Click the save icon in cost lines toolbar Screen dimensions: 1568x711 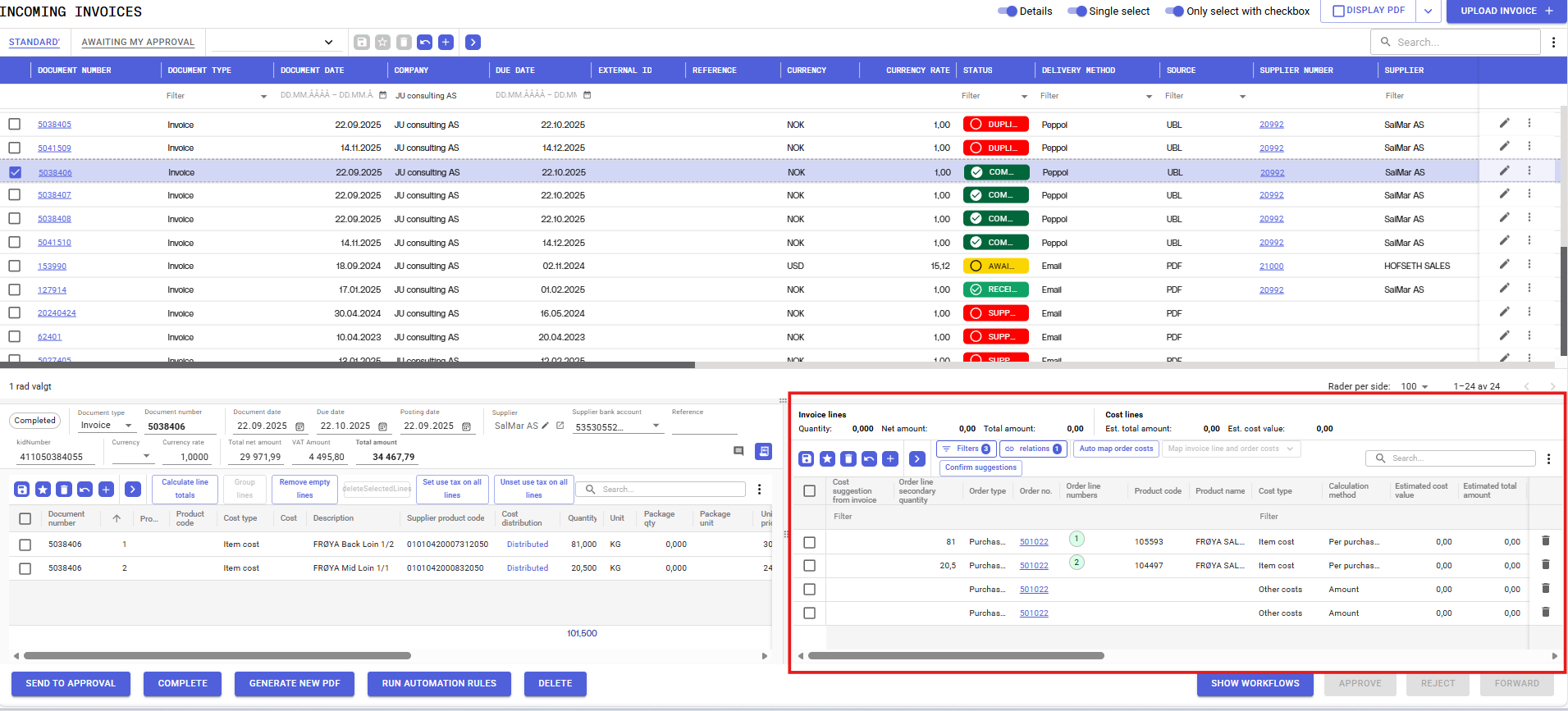coord(807,458)
